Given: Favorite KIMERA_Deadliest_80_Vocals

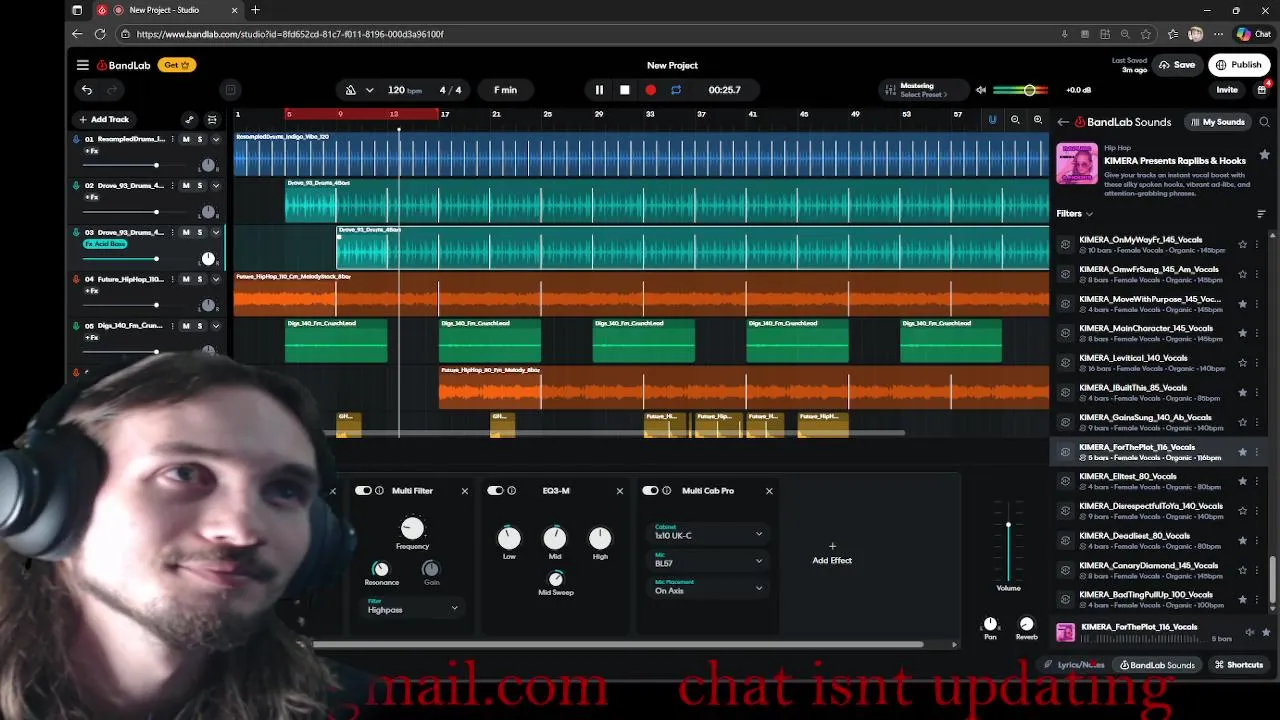Looking at the screenshot, I should 1243,540.
